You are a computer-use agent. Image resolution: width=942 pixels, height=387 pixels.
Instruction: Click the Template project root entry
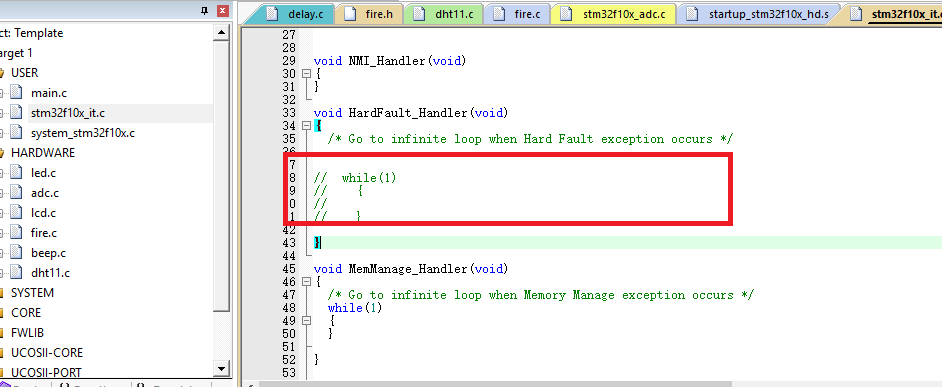(x=31, y=33)
